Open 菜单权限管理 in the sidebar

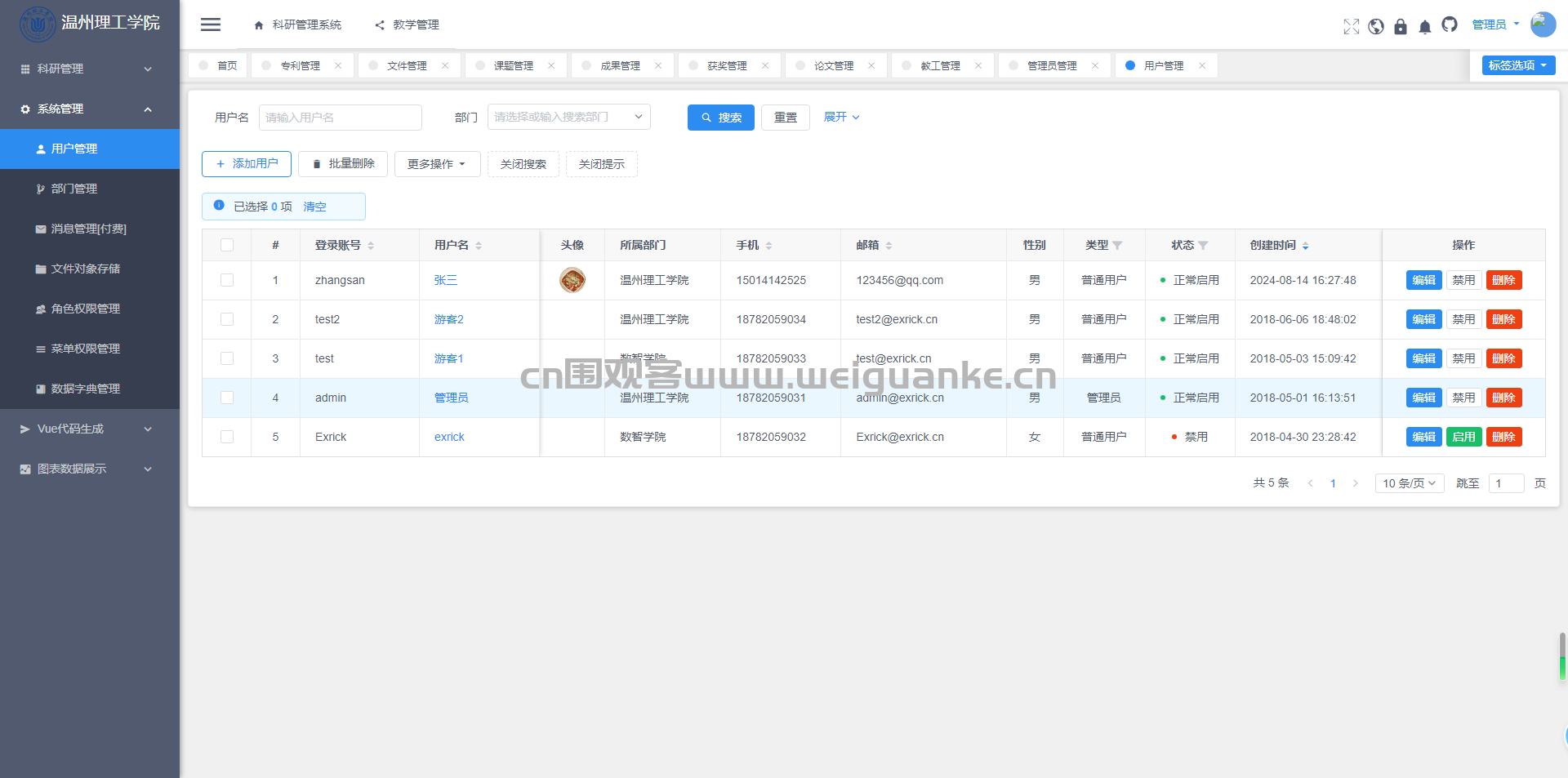[x=90, y=349]
